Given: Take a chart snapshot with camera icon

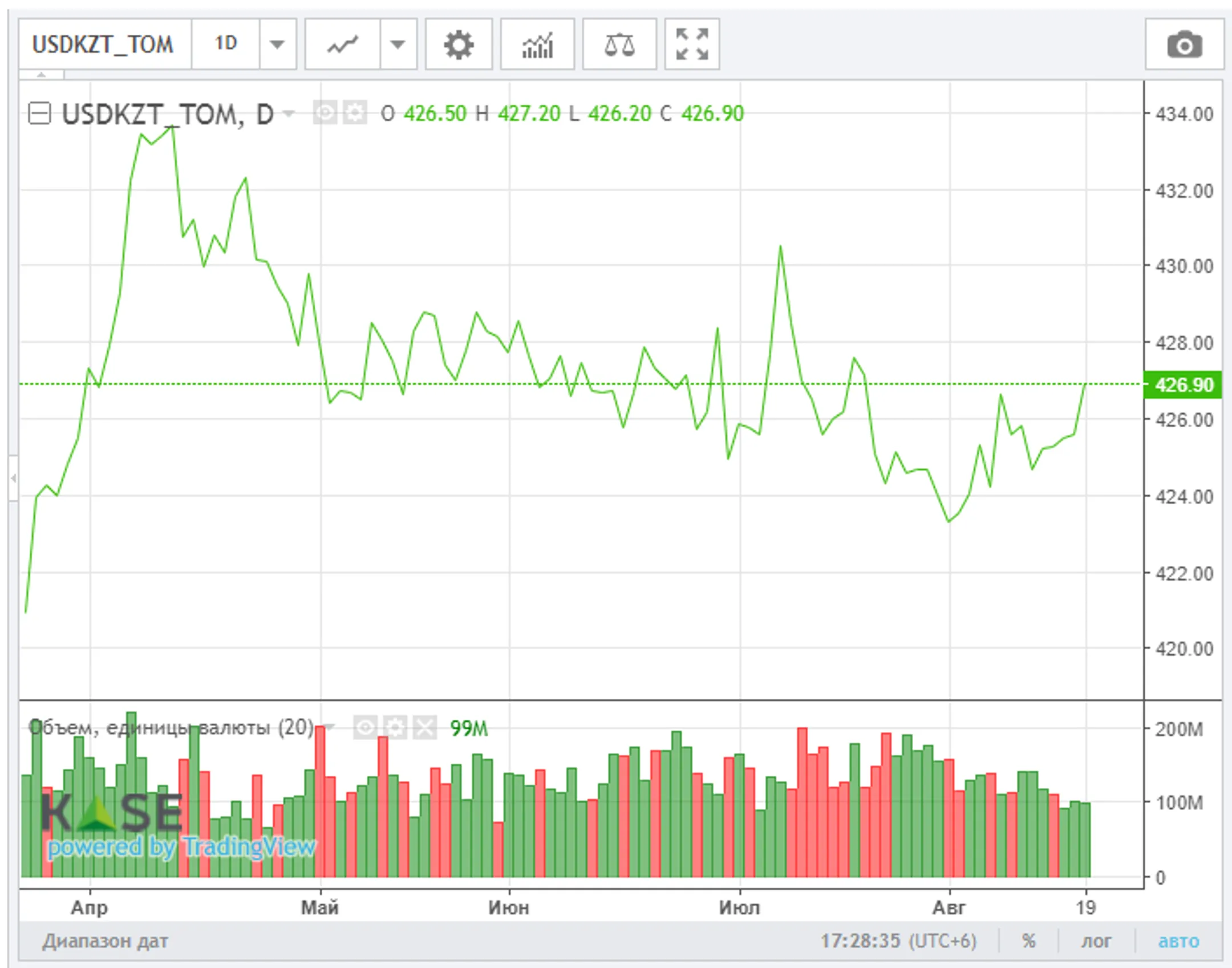Looking at the screenshot, I should point(1185,44).
